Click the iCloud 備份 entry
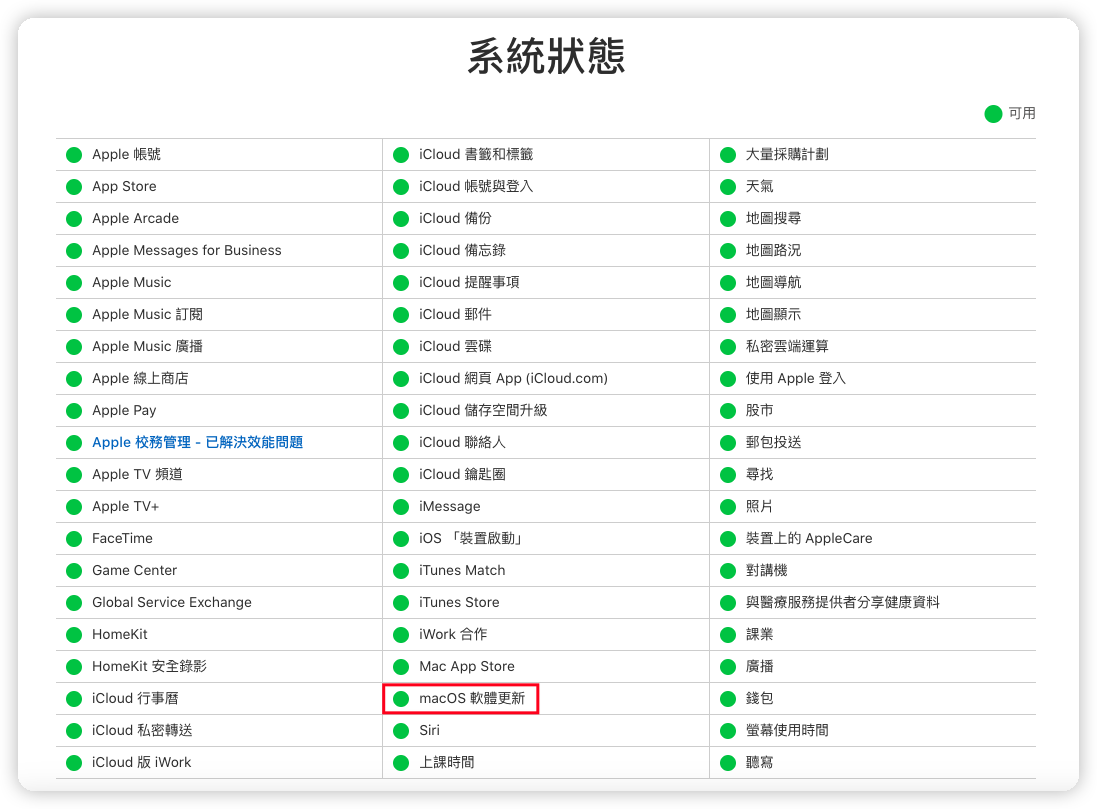 (x=455, y=218)
